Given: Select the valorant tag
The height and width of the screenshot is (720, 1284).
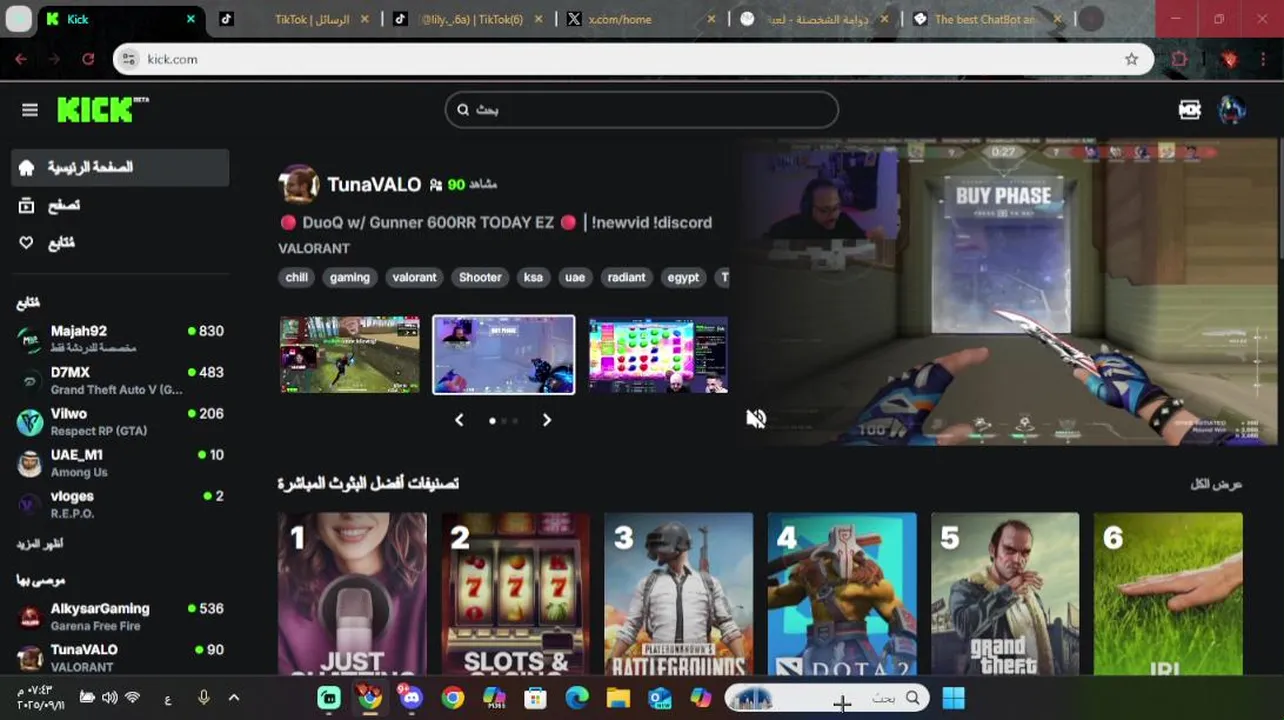Looking at the screenshot, I should coord(414,277).
